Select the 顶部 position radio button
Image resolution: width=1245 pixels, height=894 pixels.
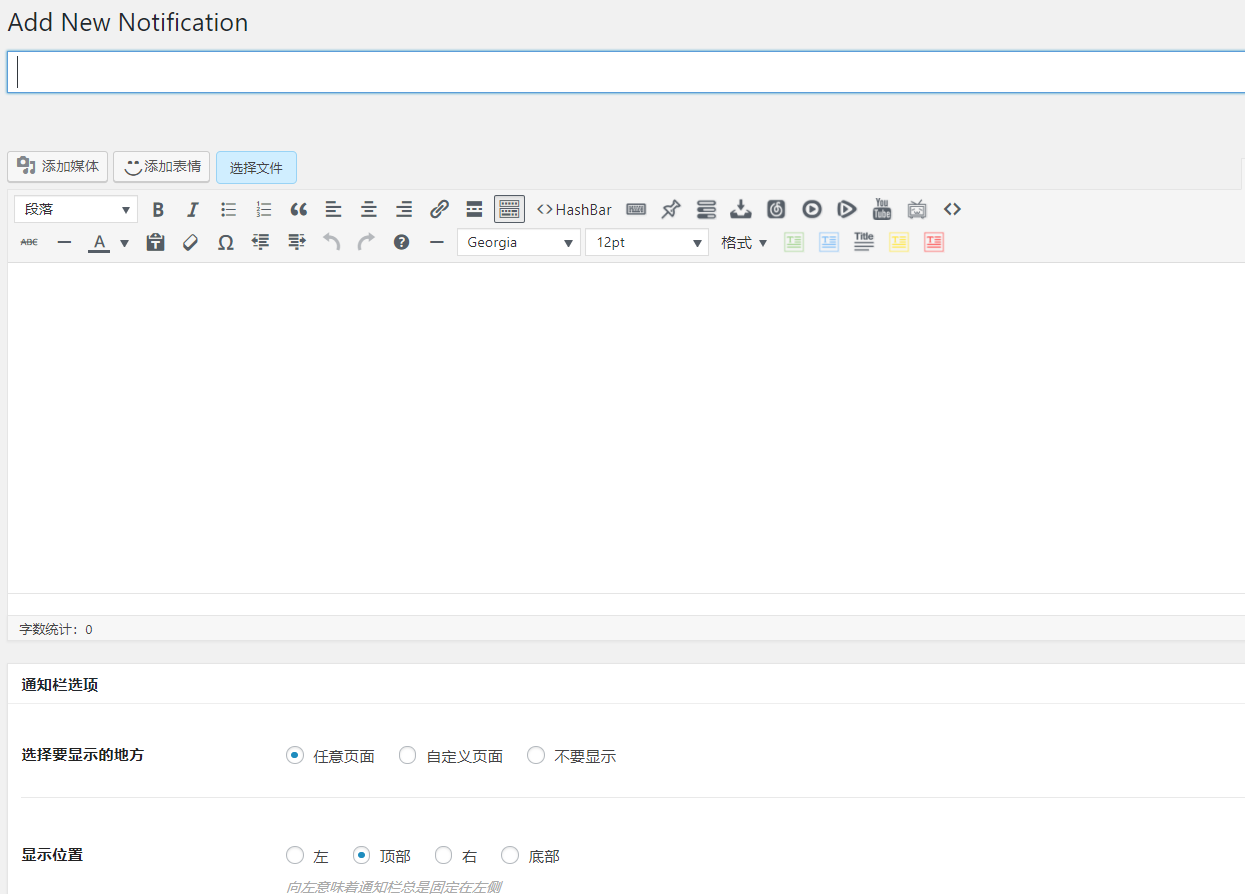click(x=362, y=855)
